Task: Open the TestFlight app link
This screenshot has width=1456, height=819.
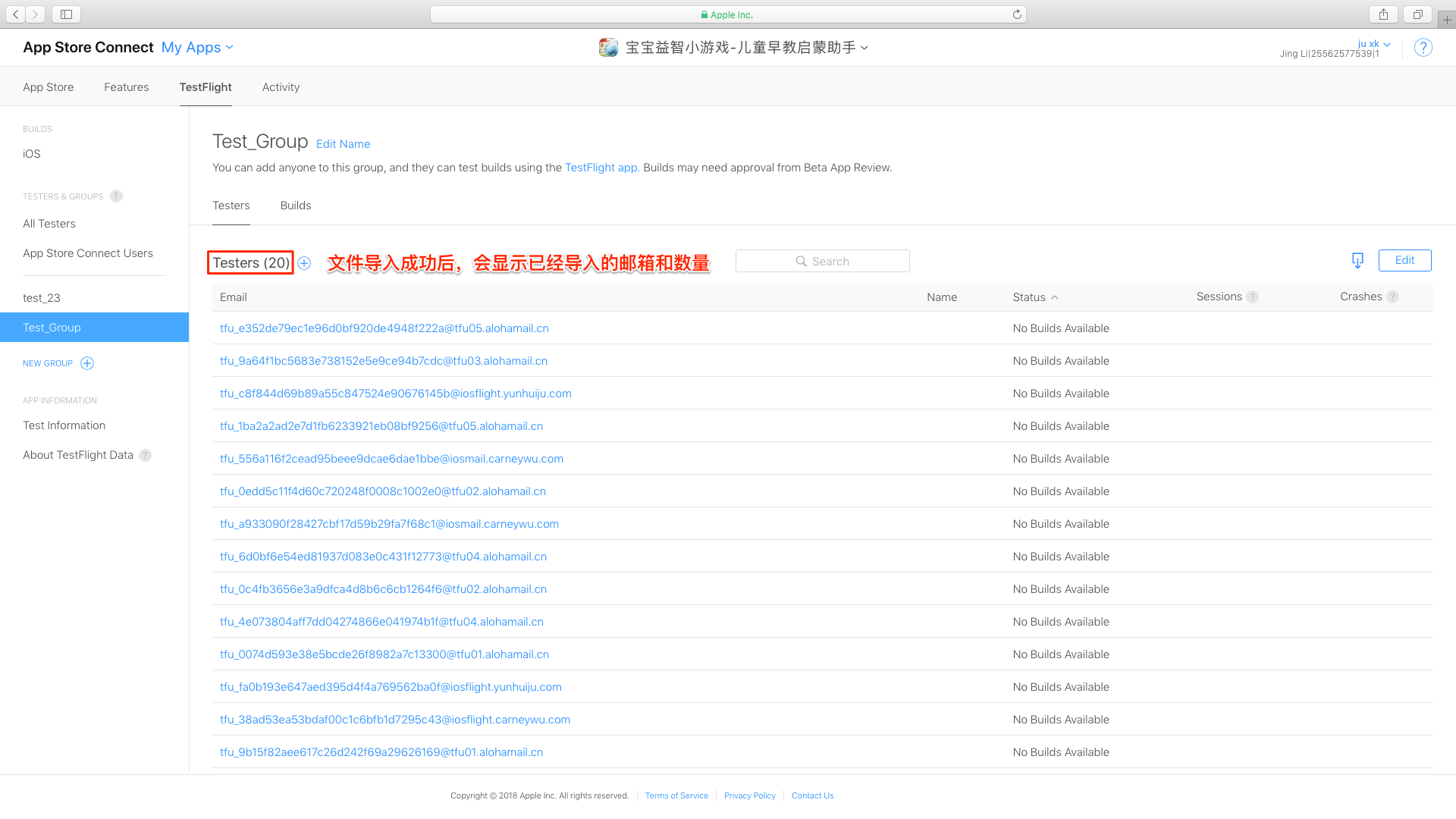Action: tap(601, 168)
